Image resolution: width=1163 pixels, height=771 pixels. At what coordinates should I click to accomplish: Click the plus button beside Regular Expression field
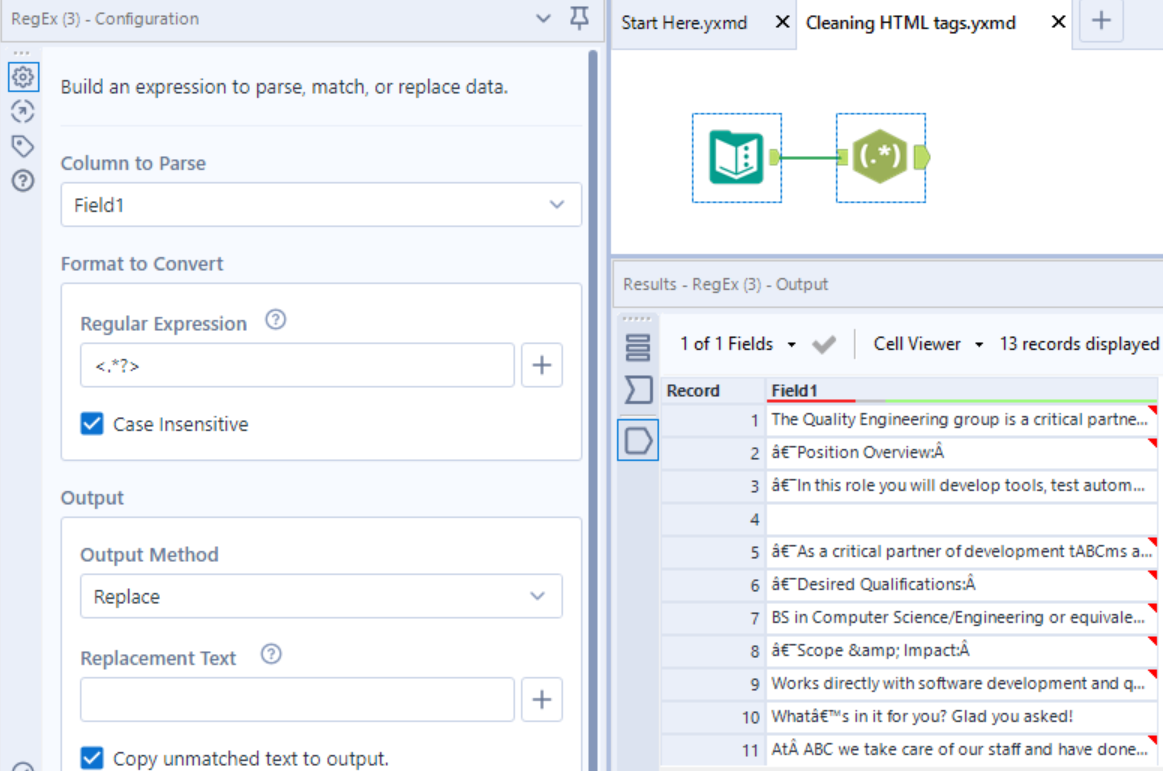coord(541,364)
